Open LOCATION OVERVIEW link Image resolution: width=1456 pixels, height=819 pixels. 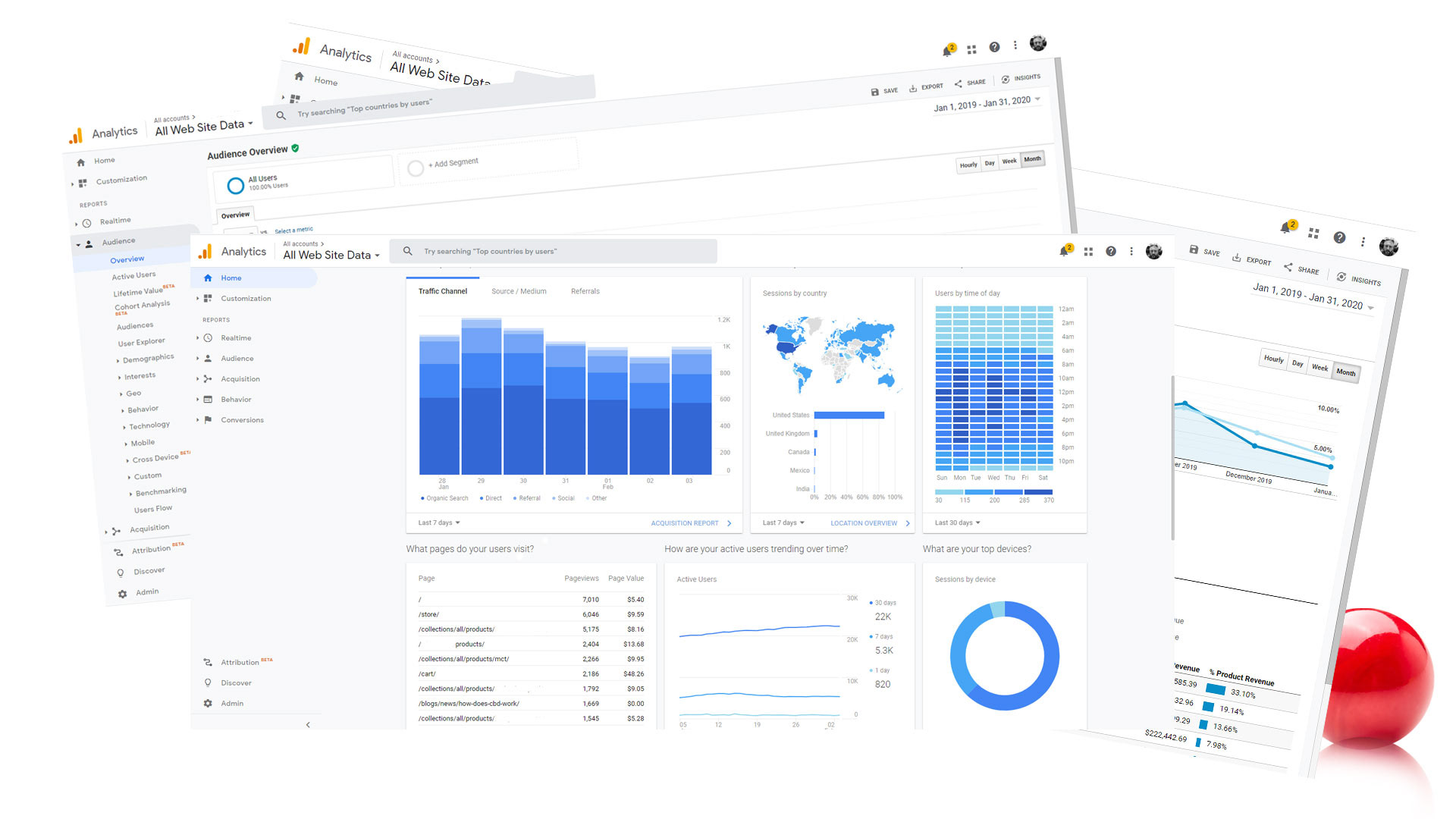[870, 523]
